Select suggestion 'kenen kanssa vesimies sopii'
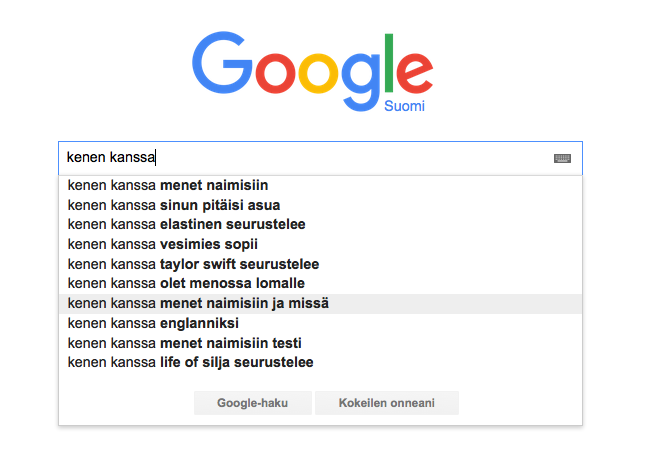The image size is (647, 450). [x=320, y=244]
